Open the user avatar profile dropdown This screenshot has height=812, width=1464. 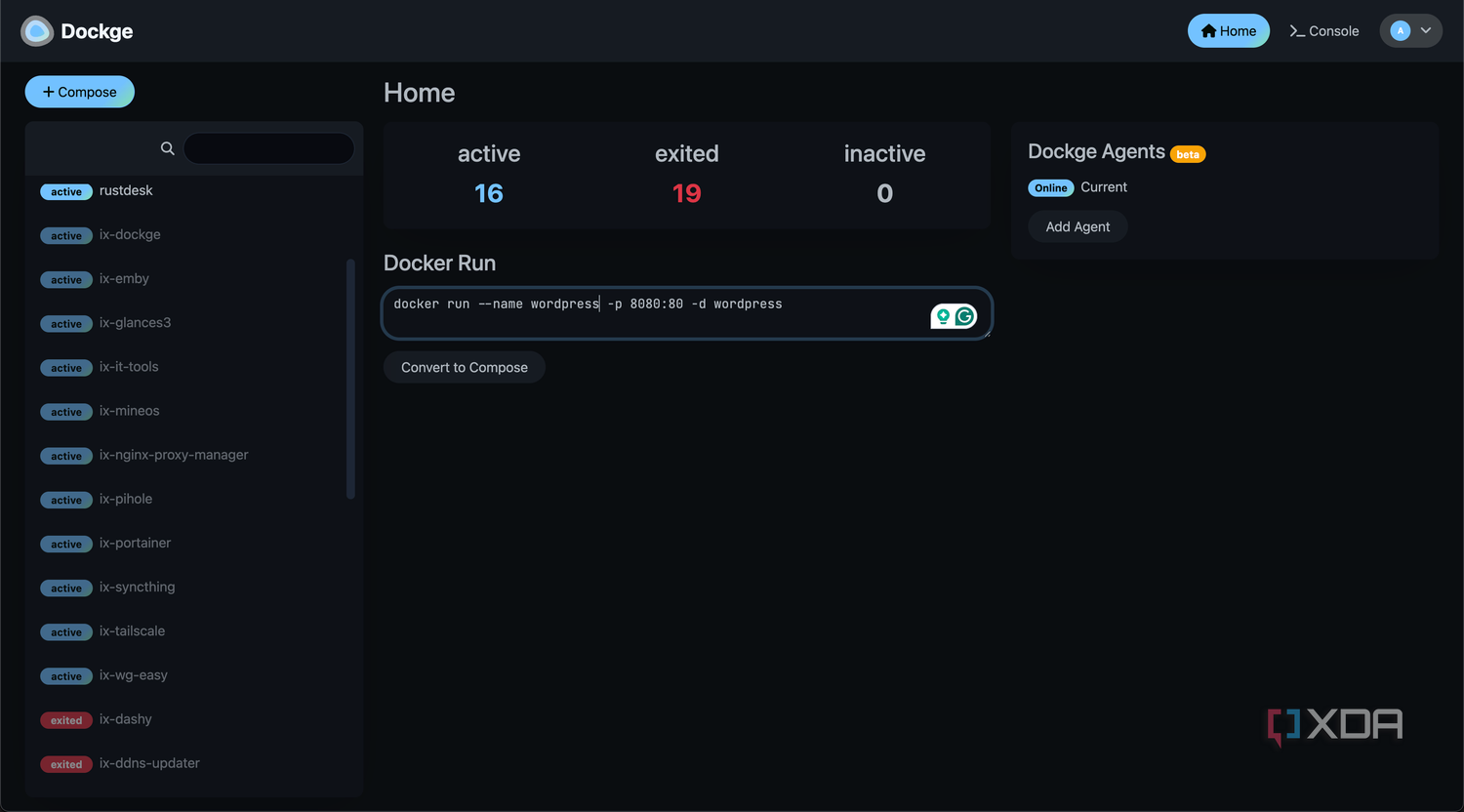click(1410, 30)
